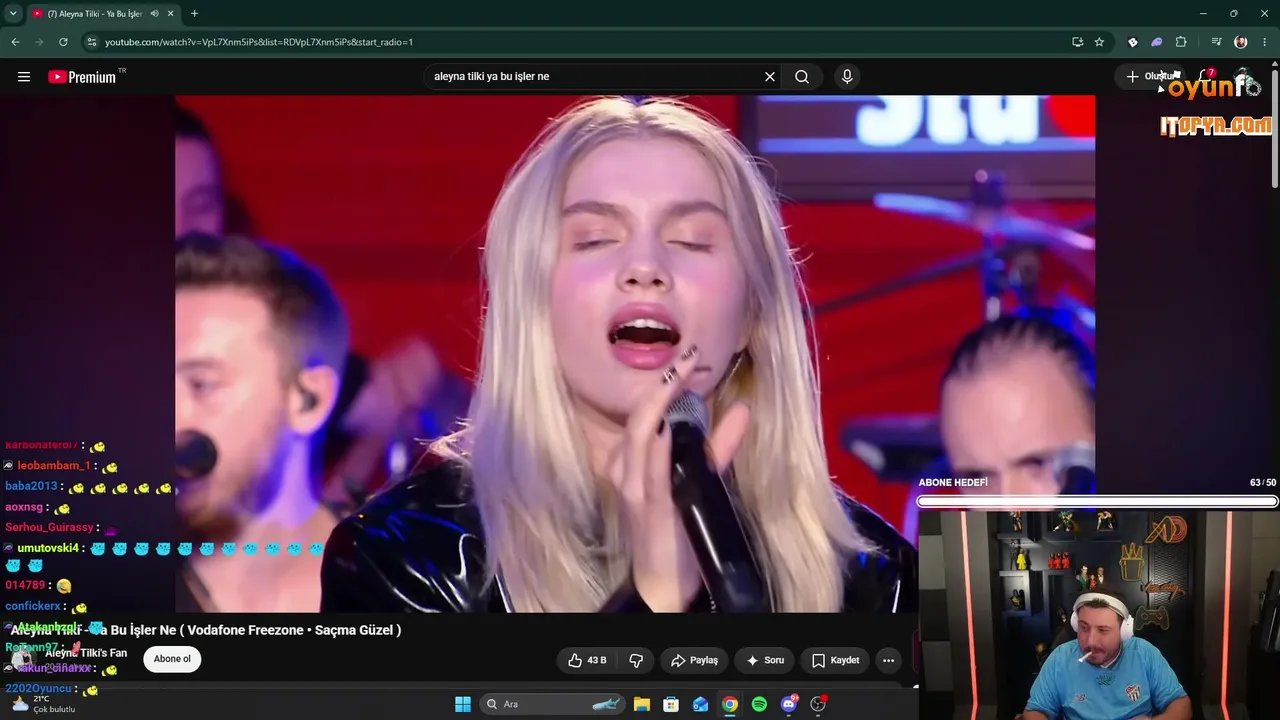Subscribe with the Abone ol button

(x=172, y=659)
